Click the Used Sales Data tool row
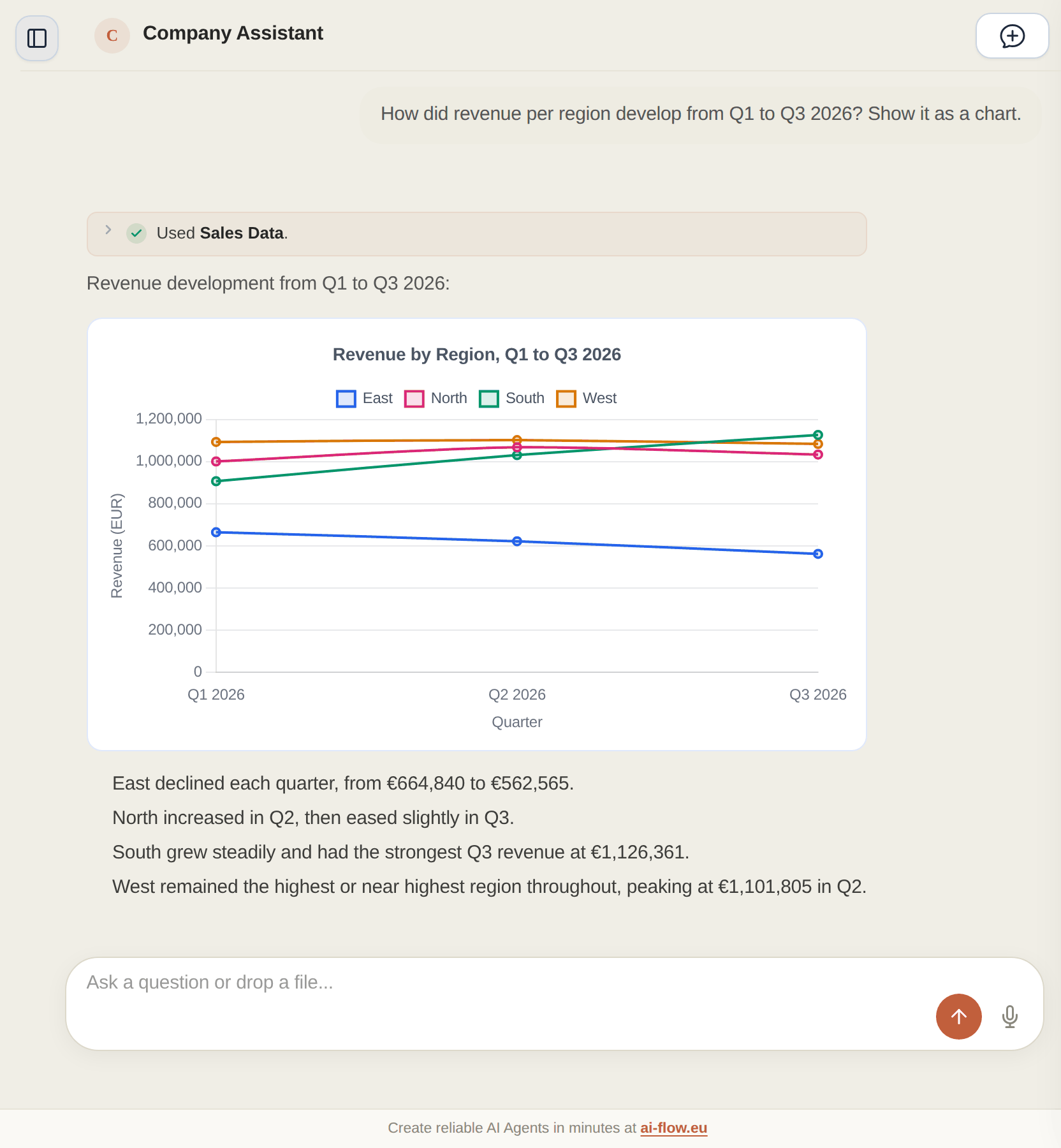 point(477,234)
